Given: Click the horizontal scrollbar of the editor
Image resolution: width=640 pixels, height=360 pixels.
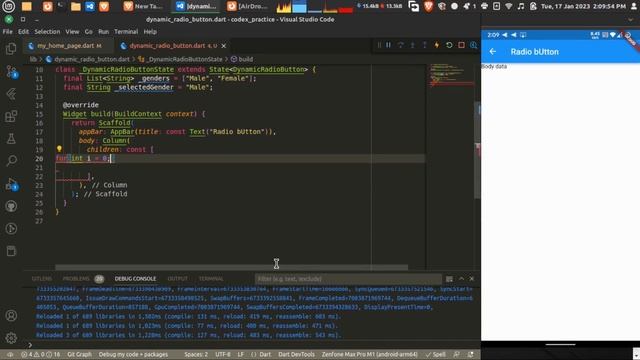Looking at the screenshot, I should (x=231, y=267).
